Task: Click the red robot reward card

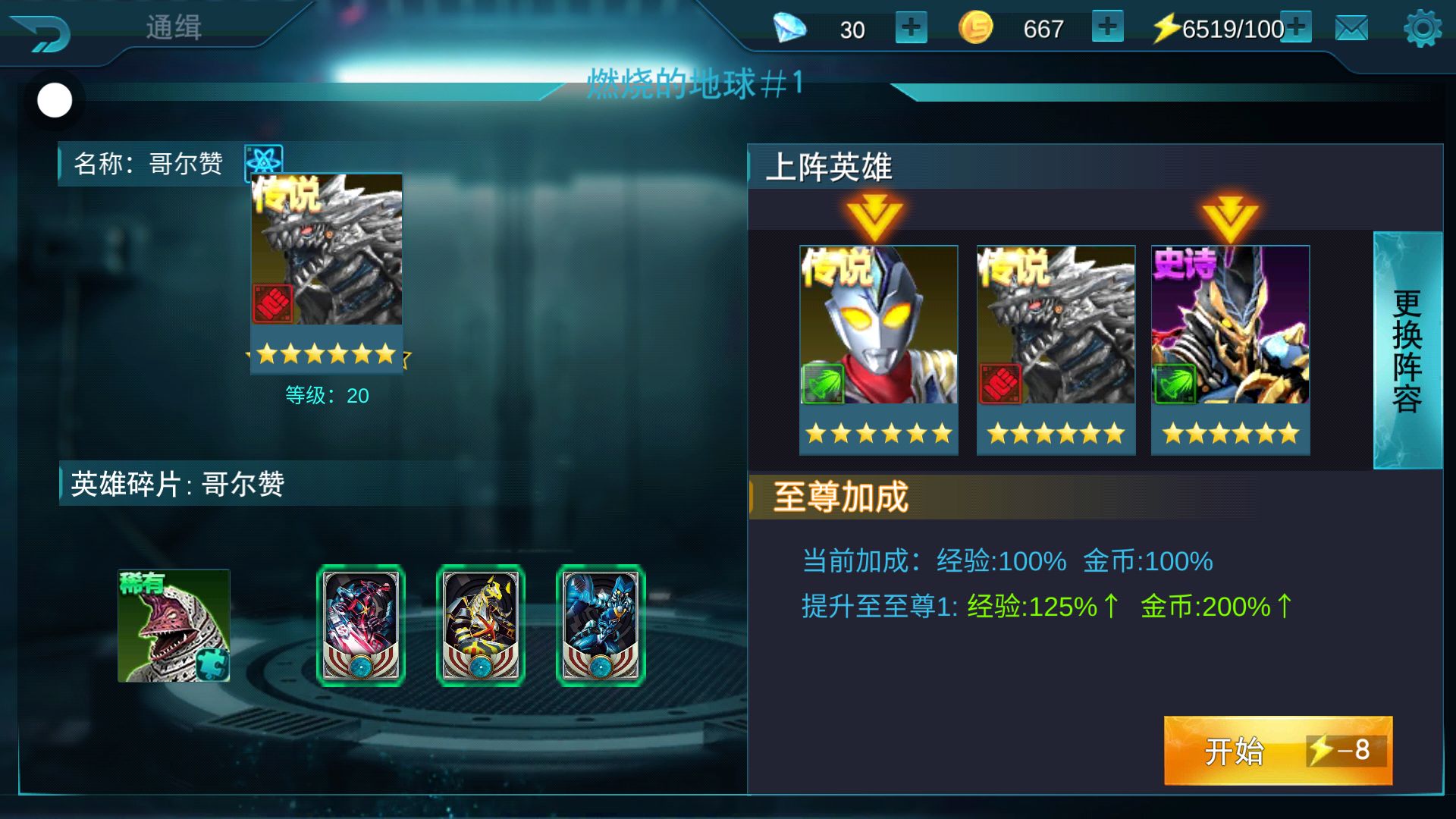Action: [361, 626]
